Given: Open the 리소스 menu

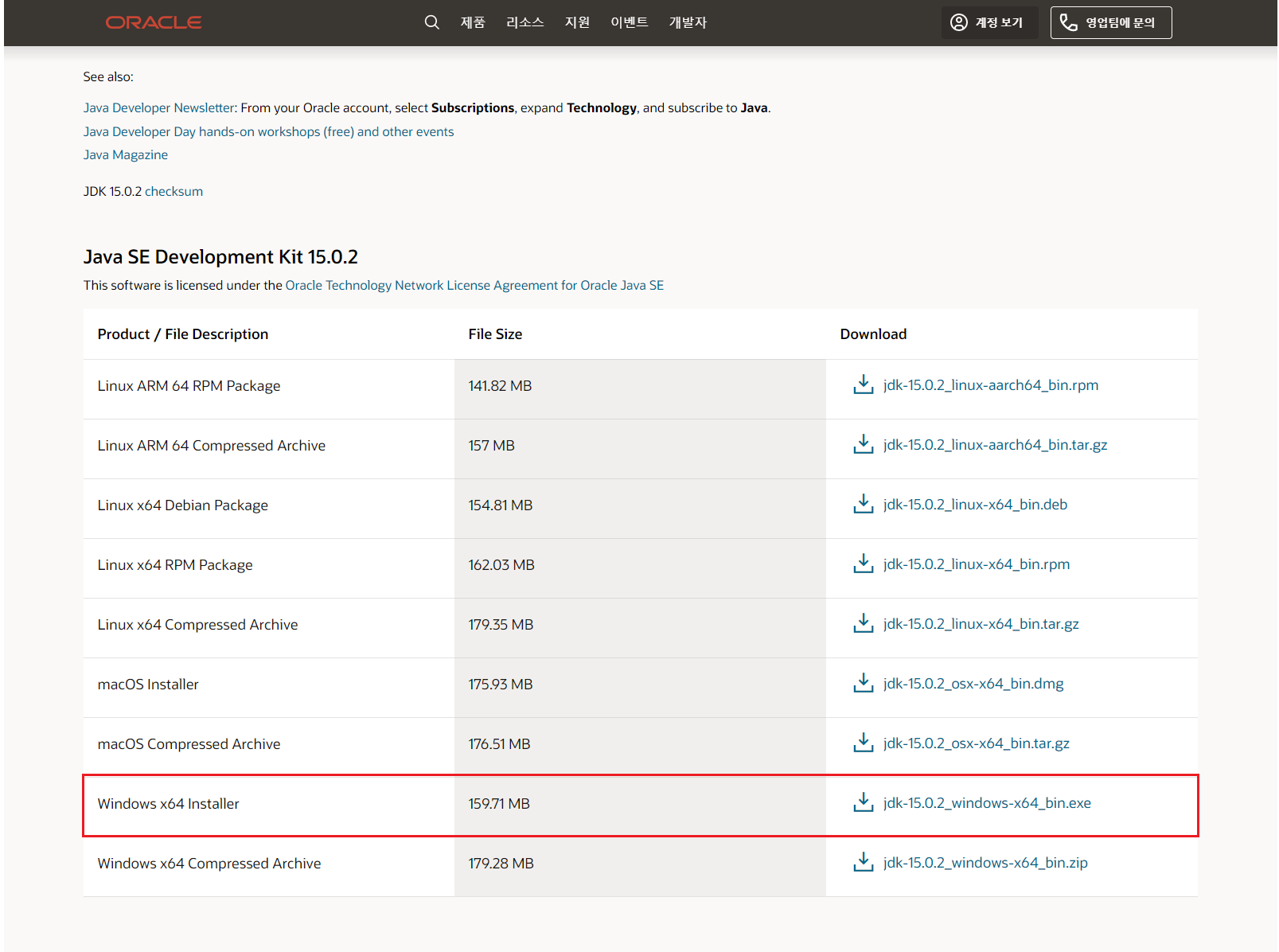Looking at the screenshot, I should pos(524,22).
